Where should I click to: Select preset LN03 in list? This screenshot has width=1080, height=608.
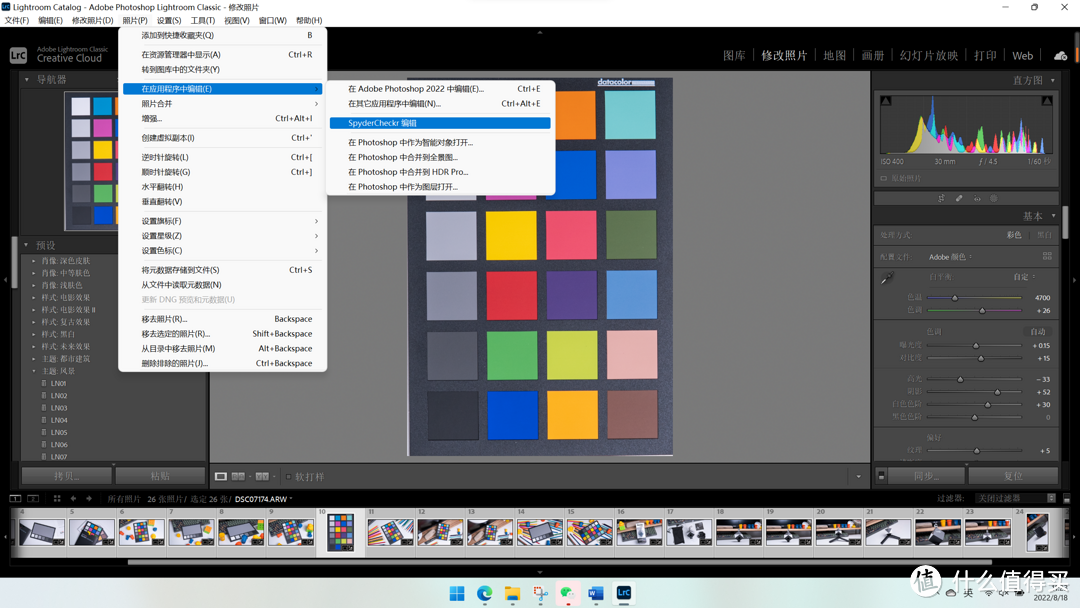59,408
